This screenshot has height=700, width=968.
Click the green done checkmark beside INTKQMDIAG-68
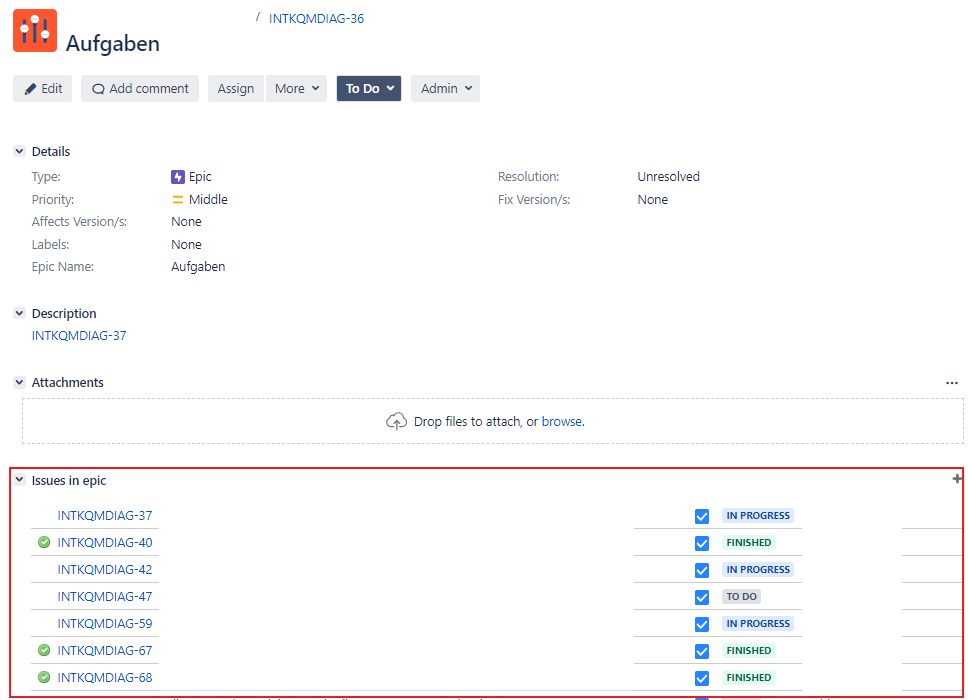click(x=44, y=678)
